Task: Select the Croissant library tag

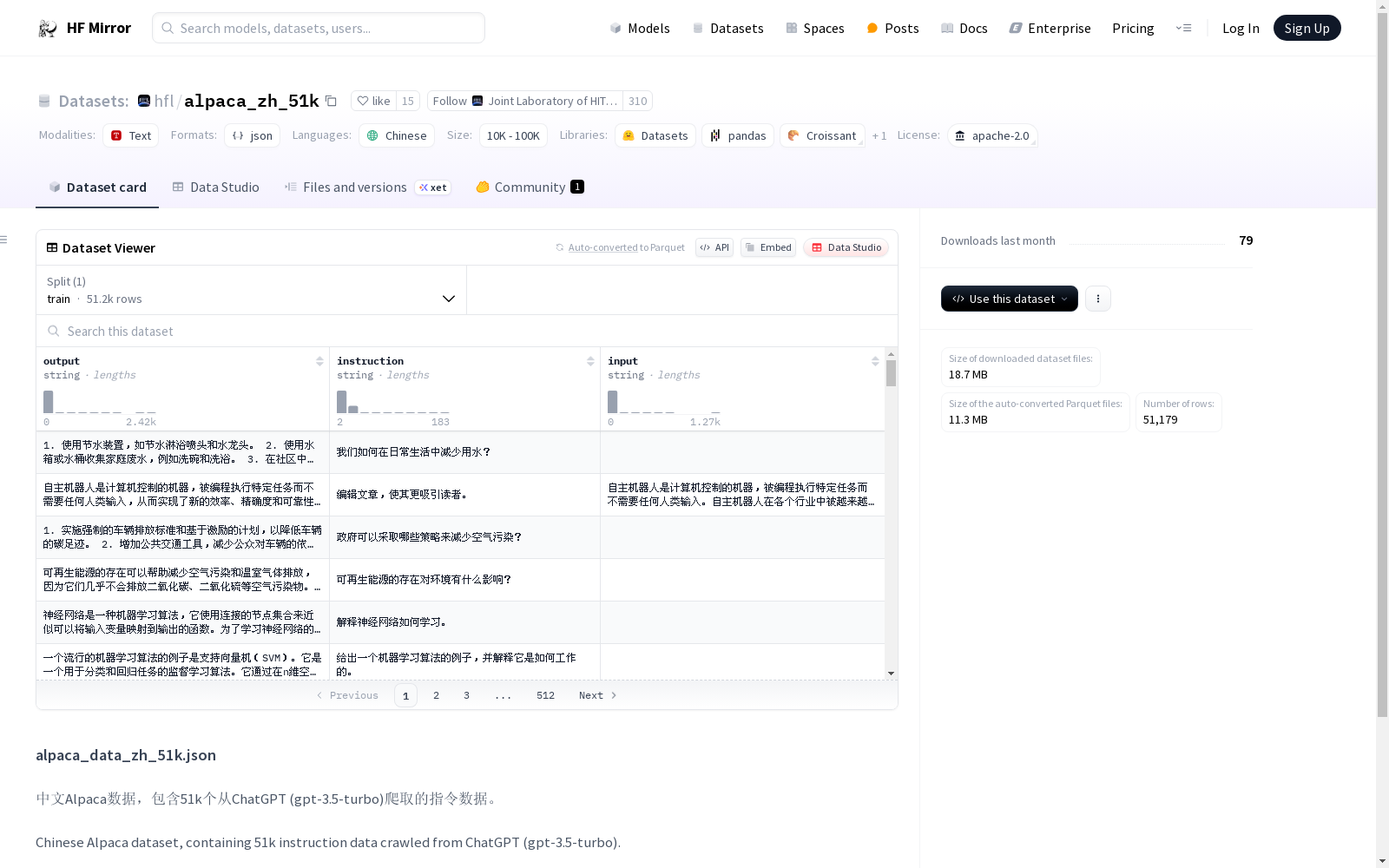Action: coord(822,135)
